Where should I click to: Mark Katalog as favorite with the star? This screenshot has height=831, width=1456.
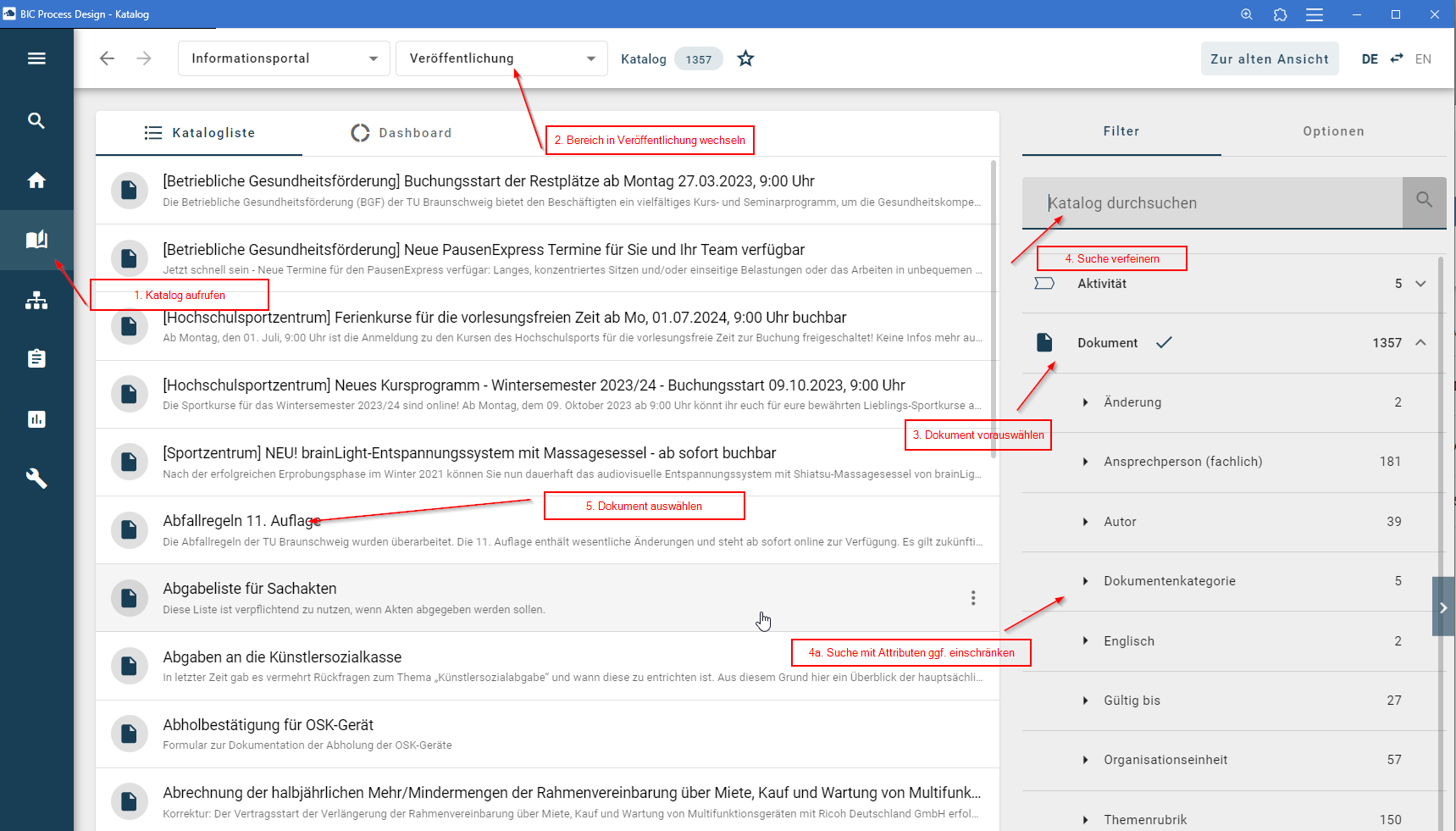pyautogui.click(x=745, y=58)
